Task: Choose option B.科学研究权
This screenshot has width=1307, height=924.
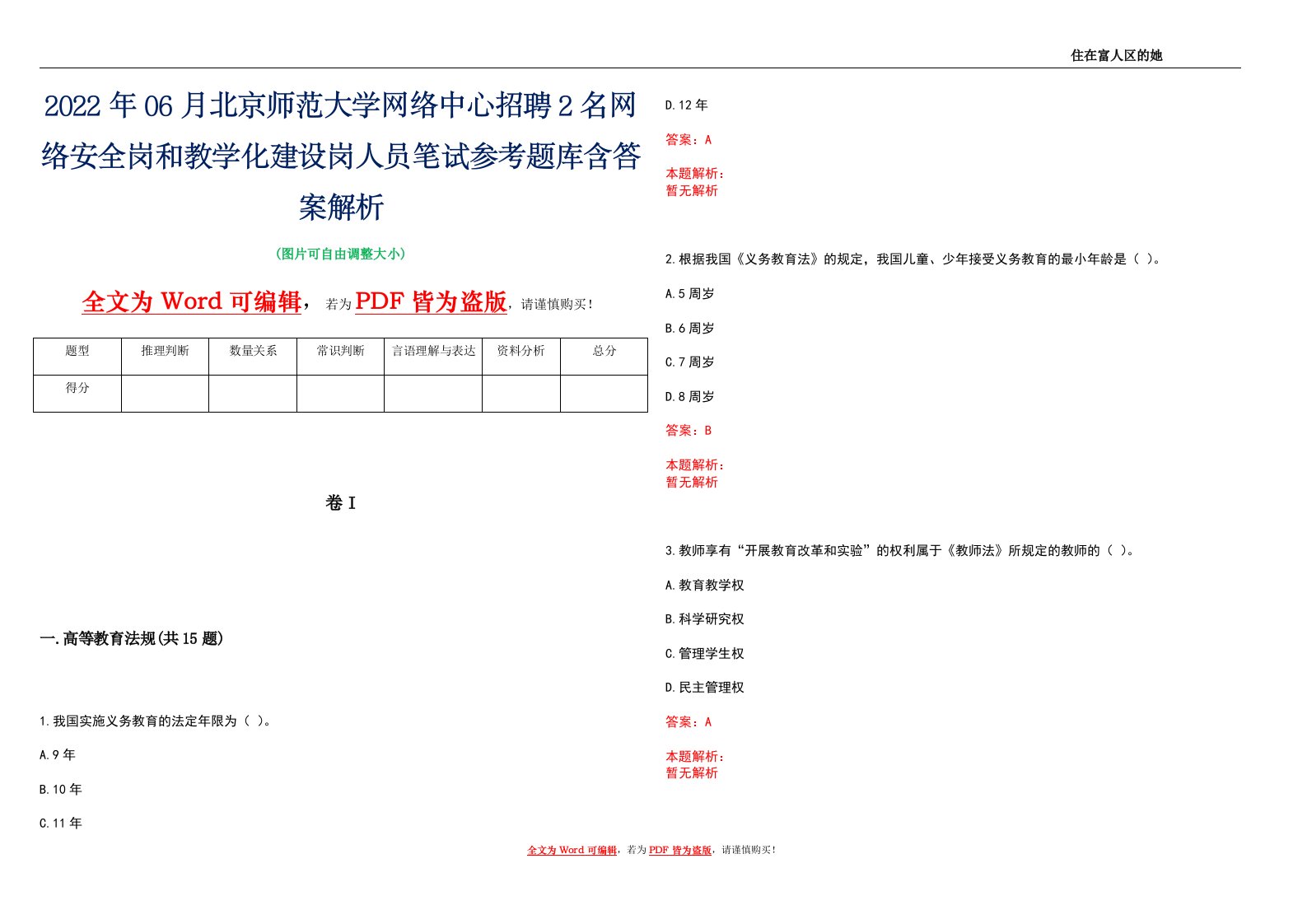Action: [x=705, y=618]
